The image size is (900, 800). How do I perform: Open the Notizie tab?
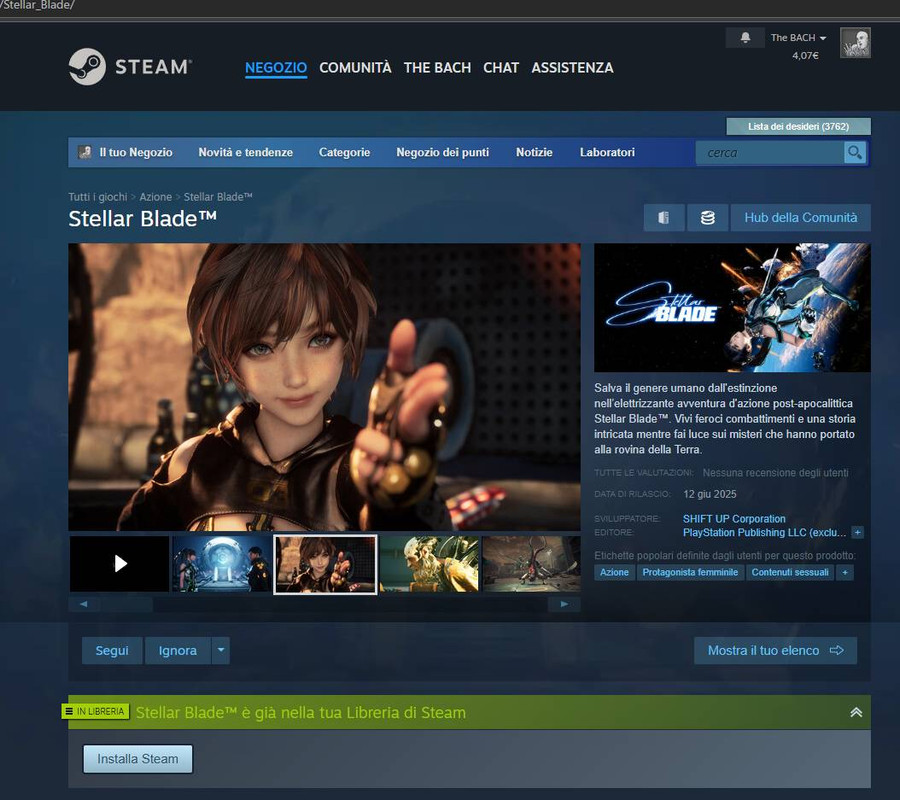(534, 152)
